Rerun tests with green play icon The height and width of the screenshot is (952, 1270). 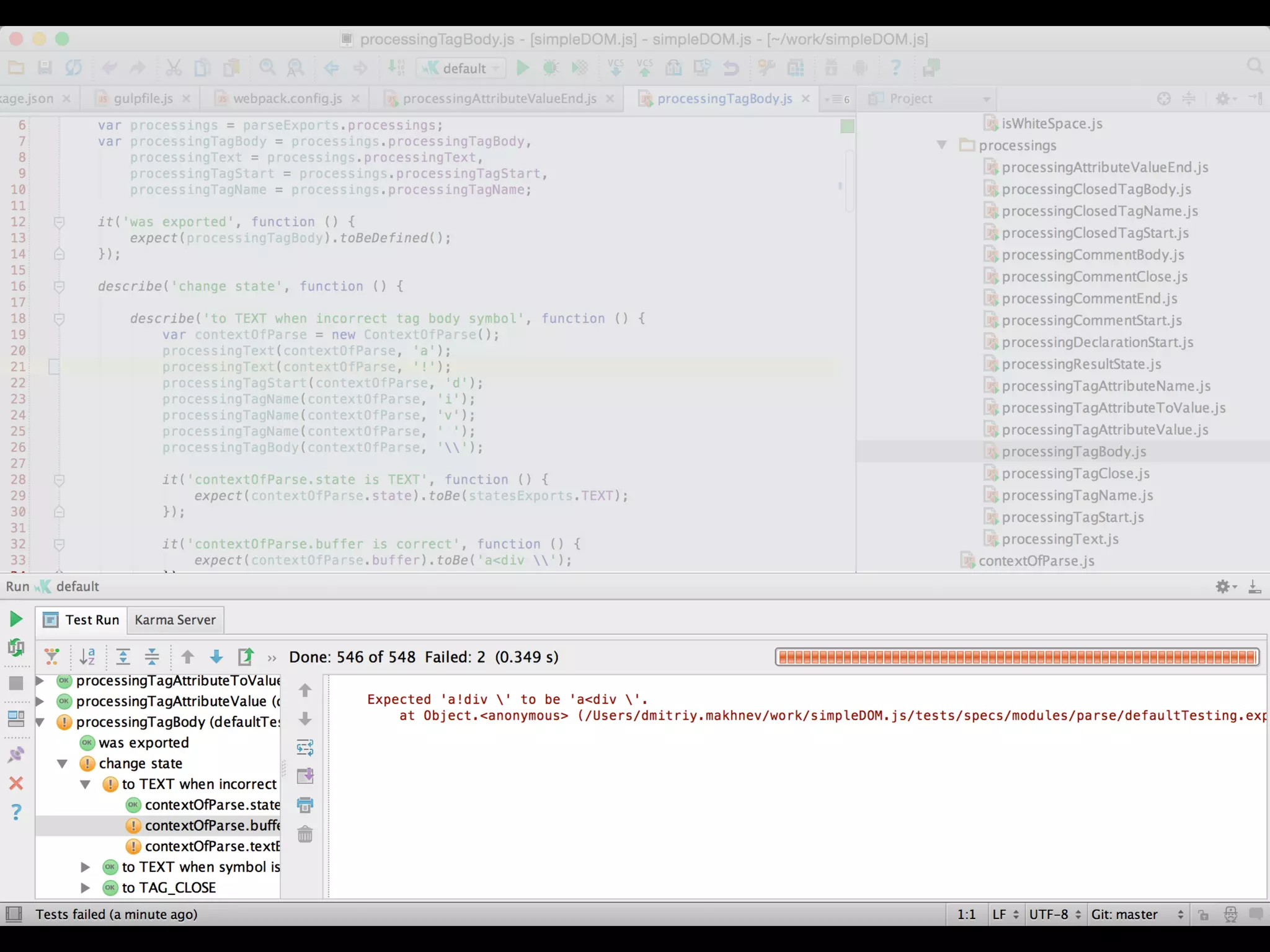[x=16, y=619]
